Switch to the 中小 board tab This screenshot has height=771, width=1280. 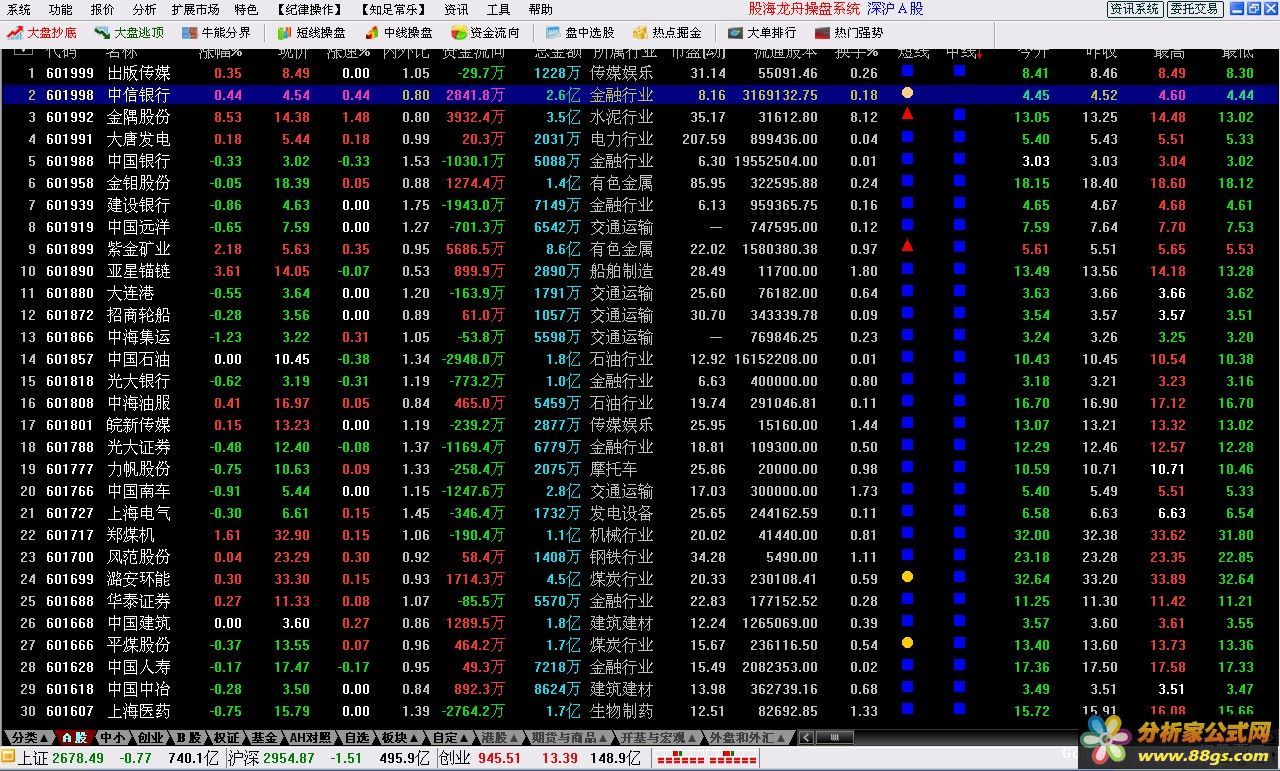(113, 737)
